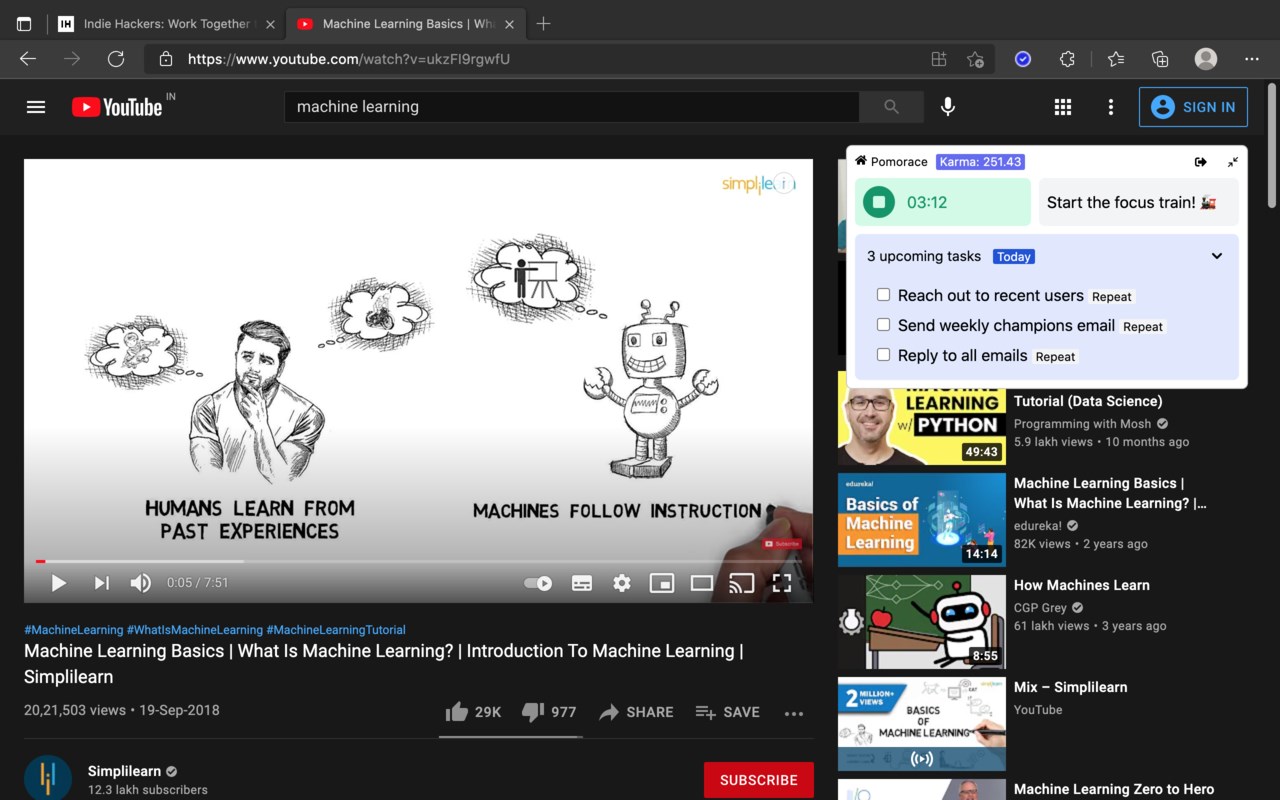Image resolution: width=1280 pixels, height=800 pixels.
Task: Seek in the video progress bar
Action: click(418, 561)
